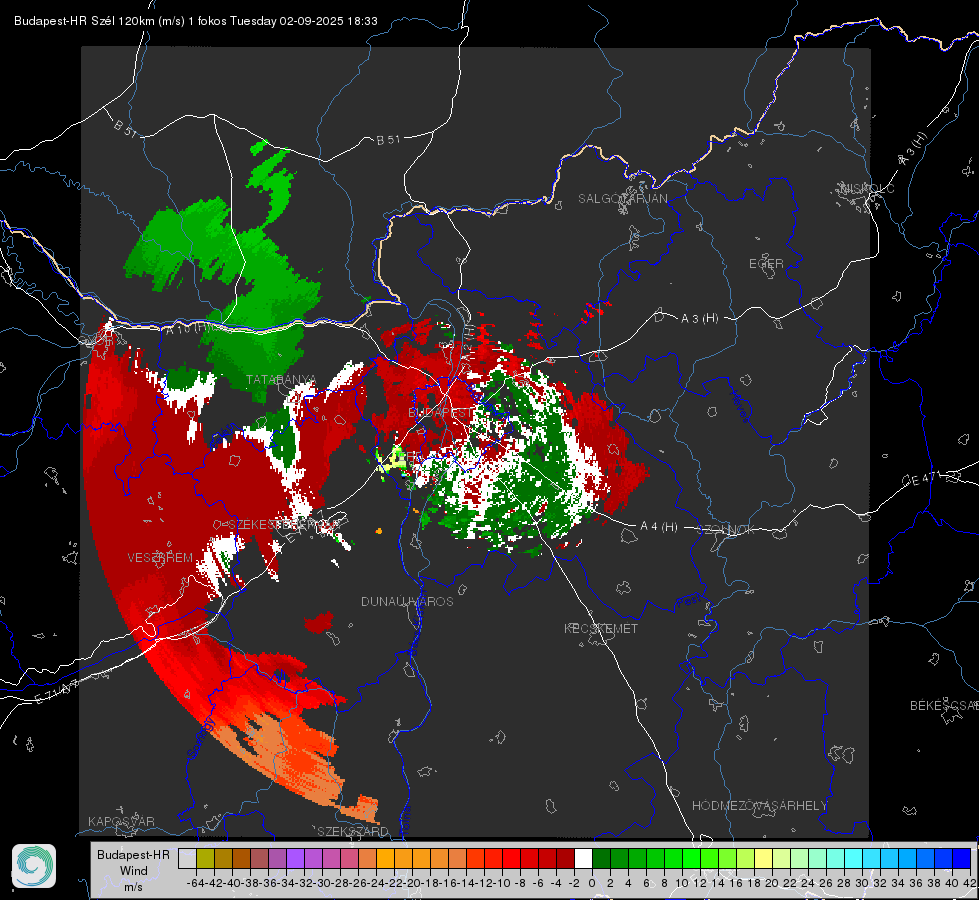Select the olive swatch above -64
The width and height of the screenshot is (979, 900).
point(205,858)
